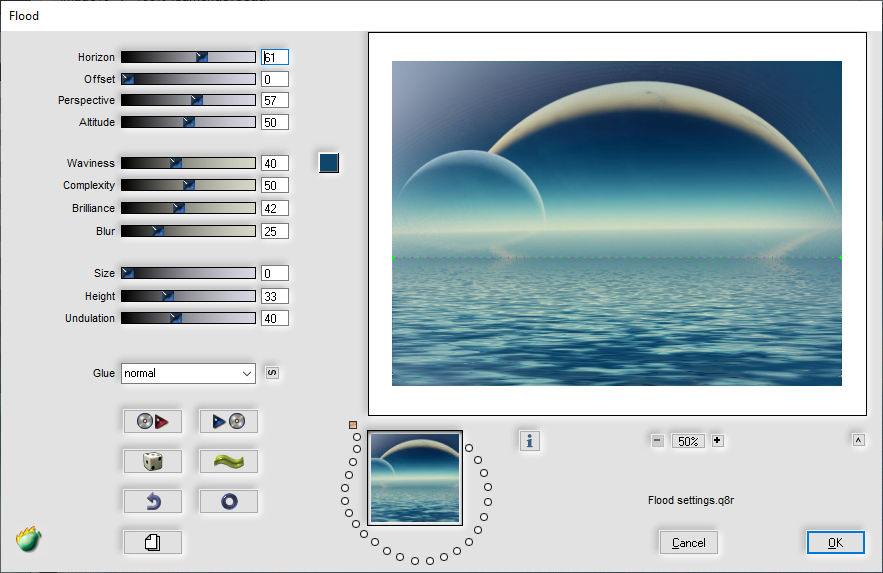Click the save settings arrow-and-disc button
Image resolution: width=883 pixels, height=573 pixels.
click(229, 421)
